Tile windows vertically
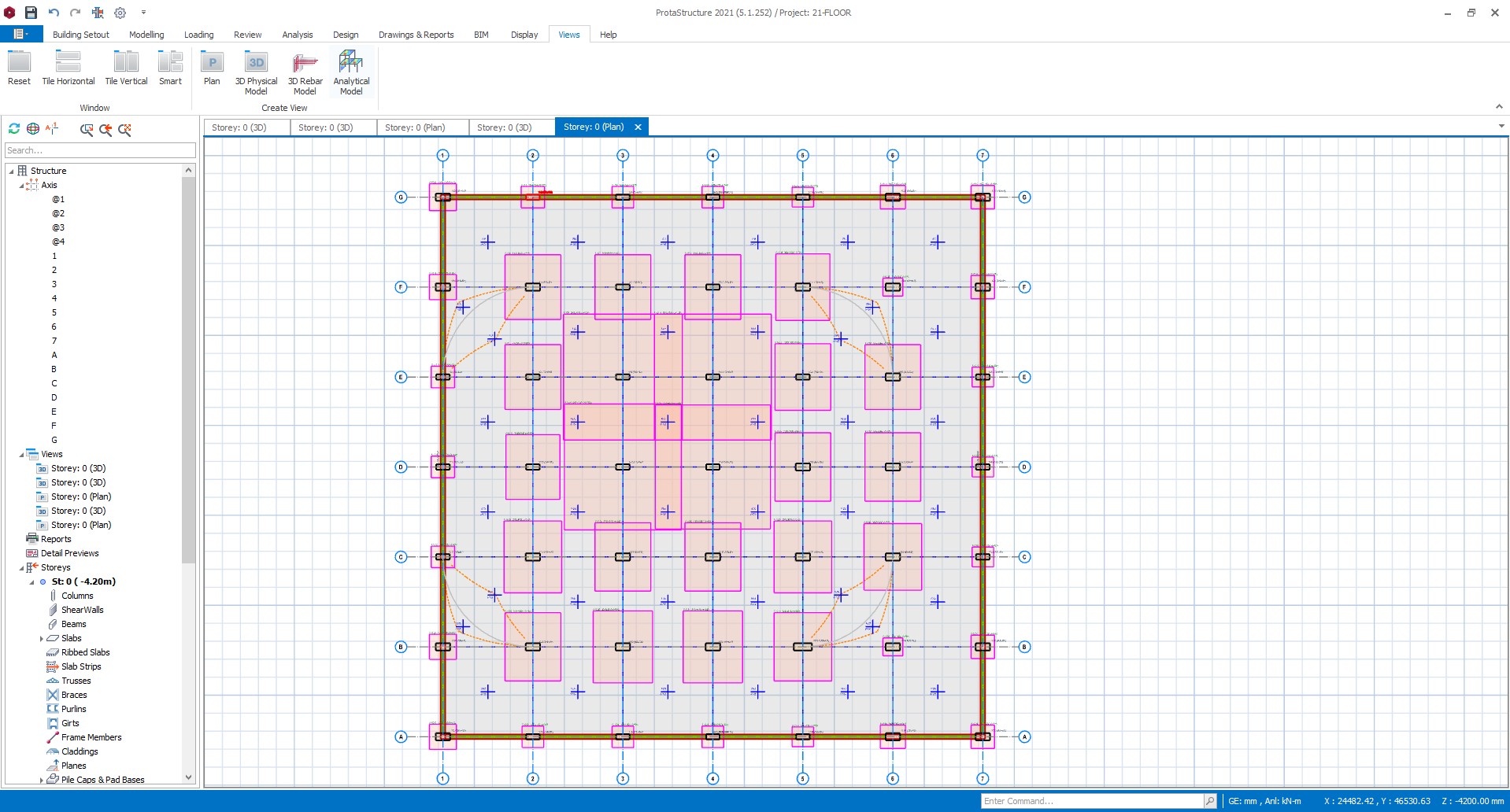 pyautogui.click(x=126, y=68)
